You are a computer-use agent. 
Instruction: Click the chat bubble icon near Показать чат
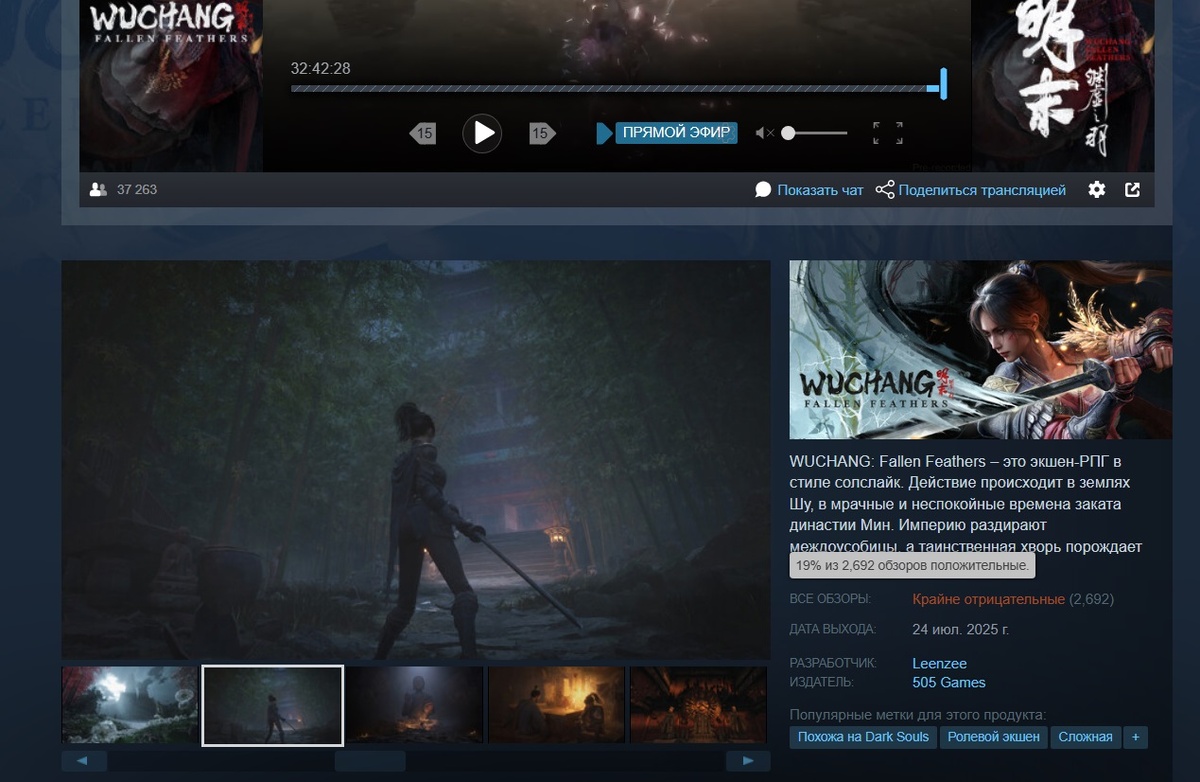(x=762, y=189)
